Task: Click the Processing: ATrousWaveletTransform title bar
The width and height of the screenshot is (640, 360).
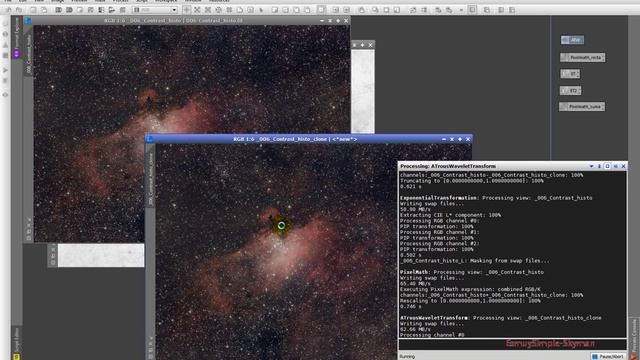Action: coord(513,166)
